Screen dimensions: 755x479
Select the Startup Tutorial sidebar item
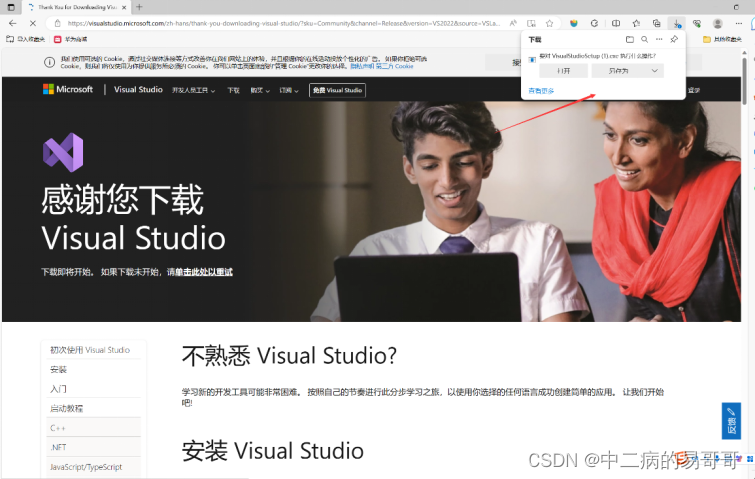(x=67, y=408)
